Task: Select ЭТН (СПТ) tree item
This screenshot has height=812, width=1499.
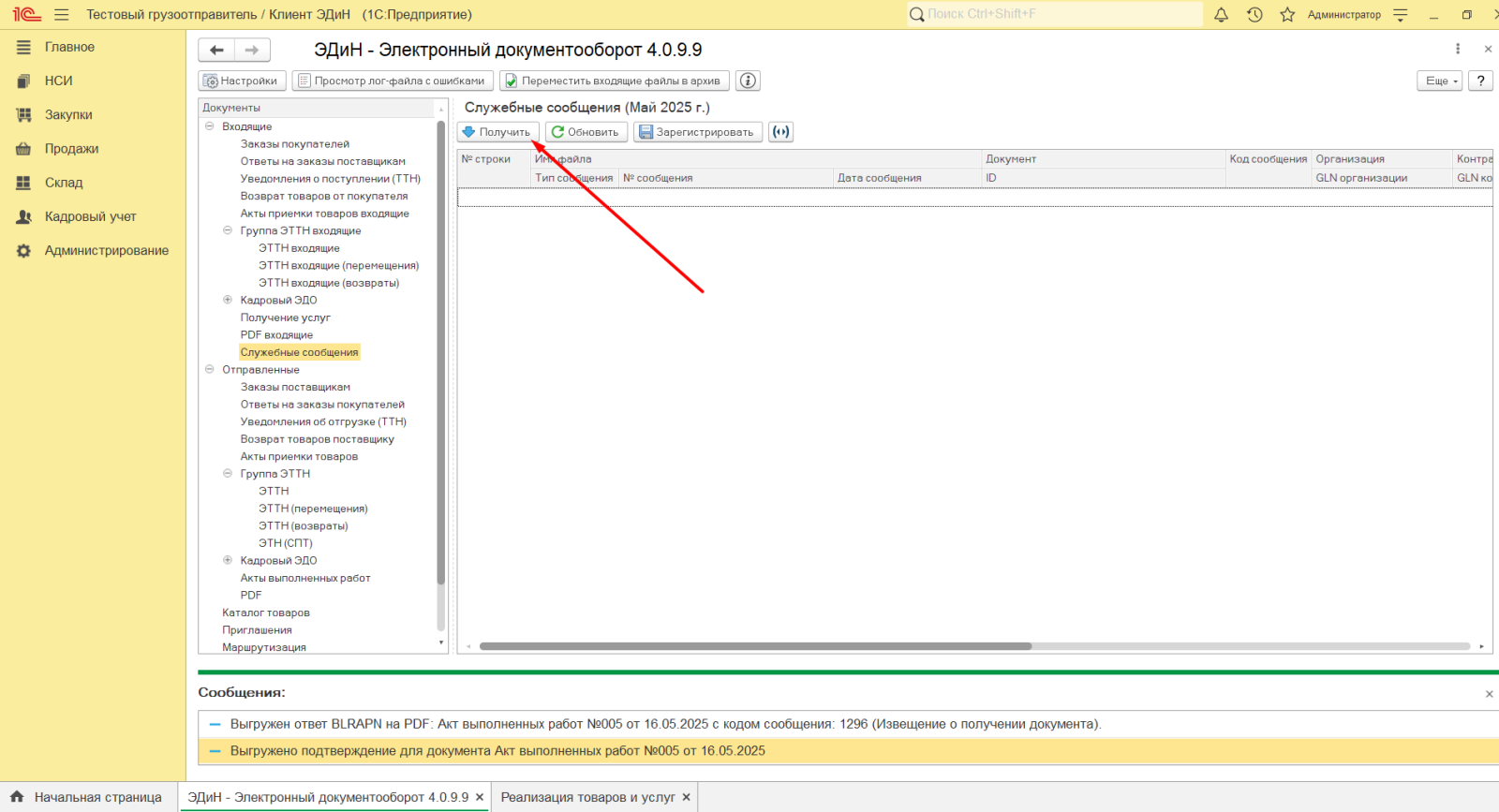Action: point(286,543)
